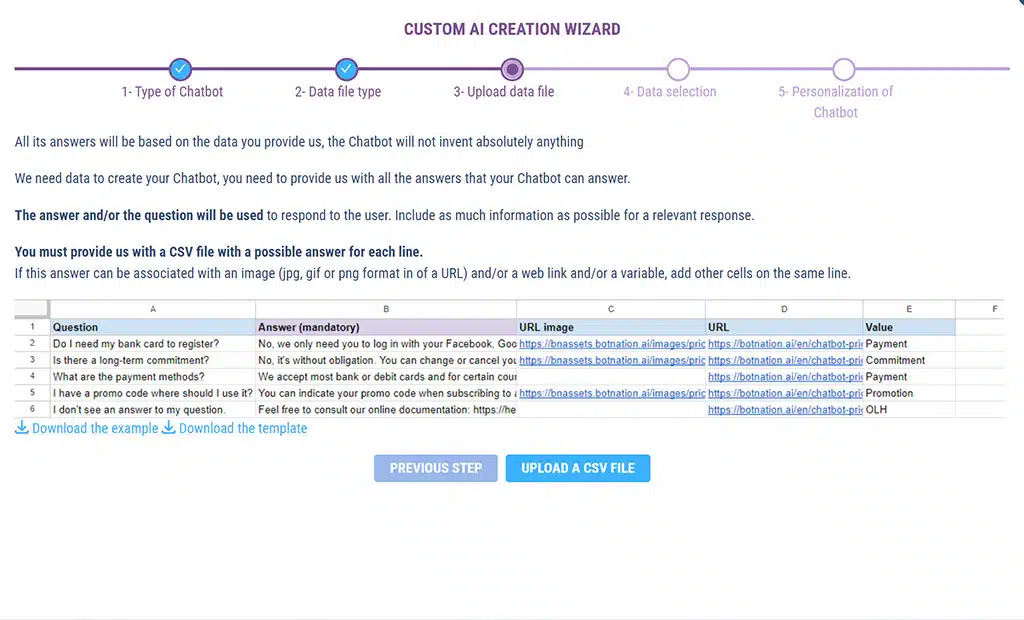Click the progress bar between steps 3 and 4
Image resolution: width=1024 pixels, height=620 pixels.
(595, 69)
